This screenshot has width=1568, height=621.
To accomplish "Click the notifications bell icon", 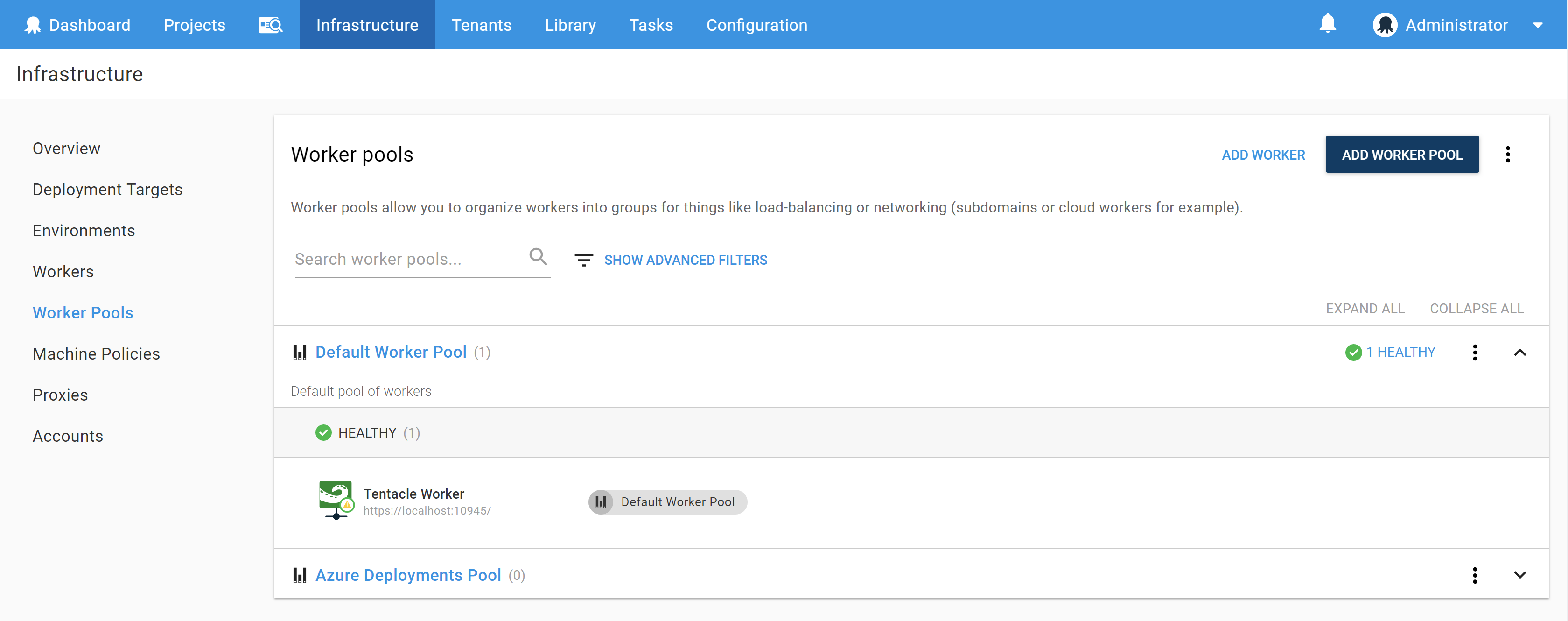I will [1327, 24].
